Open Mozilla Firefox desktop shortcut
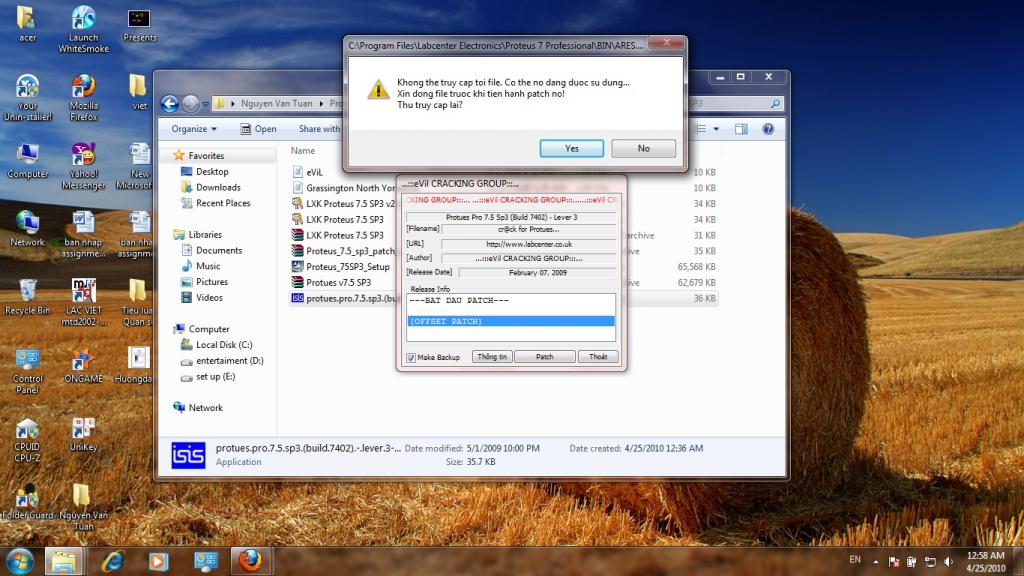The width and height of the screenshot is (1024, 576). (83, 97)
